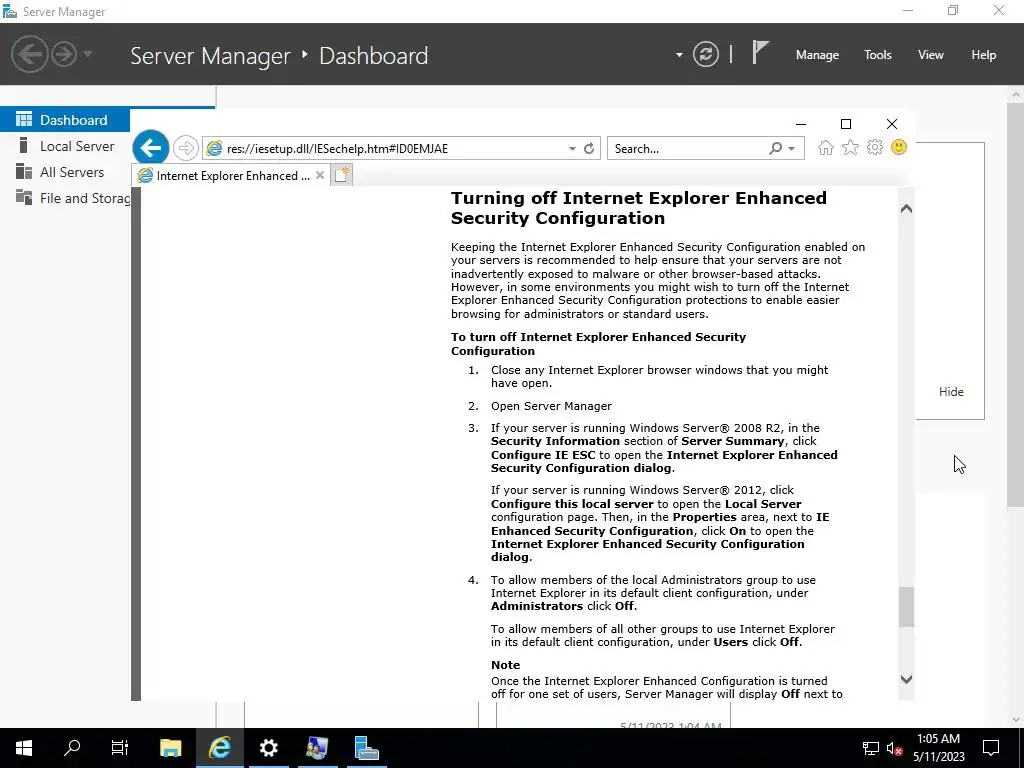This screenshot has width=1024, height=768.
Task: Select Local Server in the sidebar
Action: coord(65,146)
